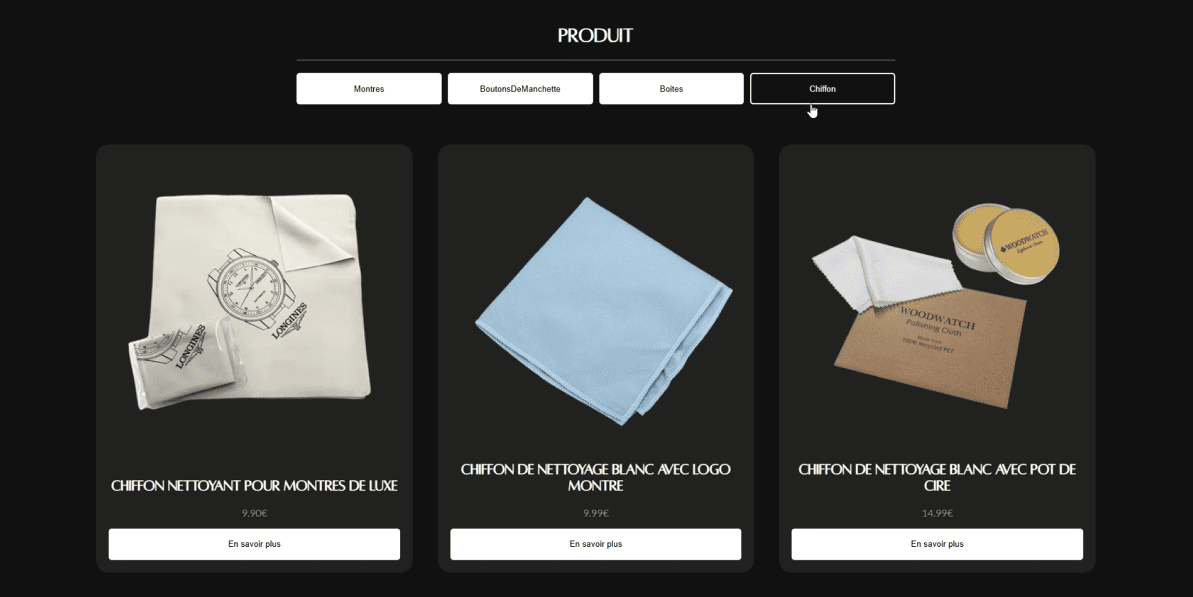Open the Boites category tab

tap(671, 89)
